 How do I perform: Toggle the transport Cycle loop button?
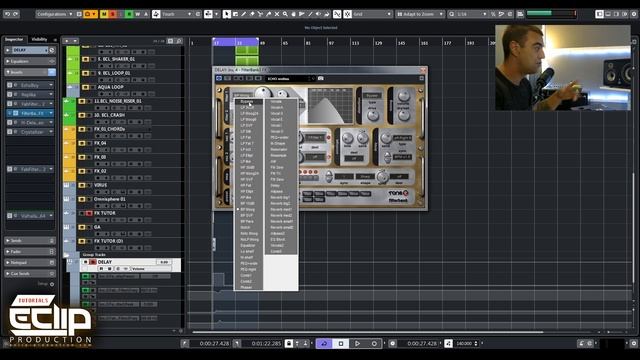(x=324, y=344)
